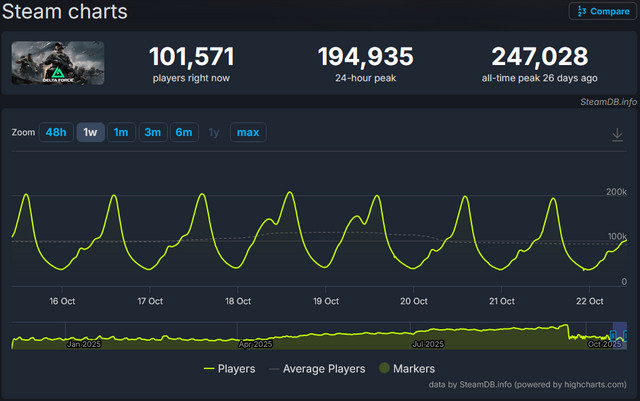
Task: Click navigator timeline near Apr 2025
Action: pos(255,338)
